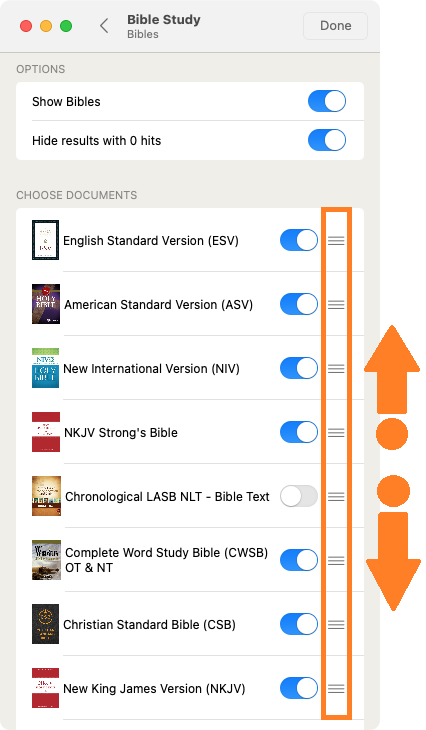Click reorder handle for Chronological LASB NLT
Image resolution: width=426 pixels, height=730 pixels.
pos(336,497)
